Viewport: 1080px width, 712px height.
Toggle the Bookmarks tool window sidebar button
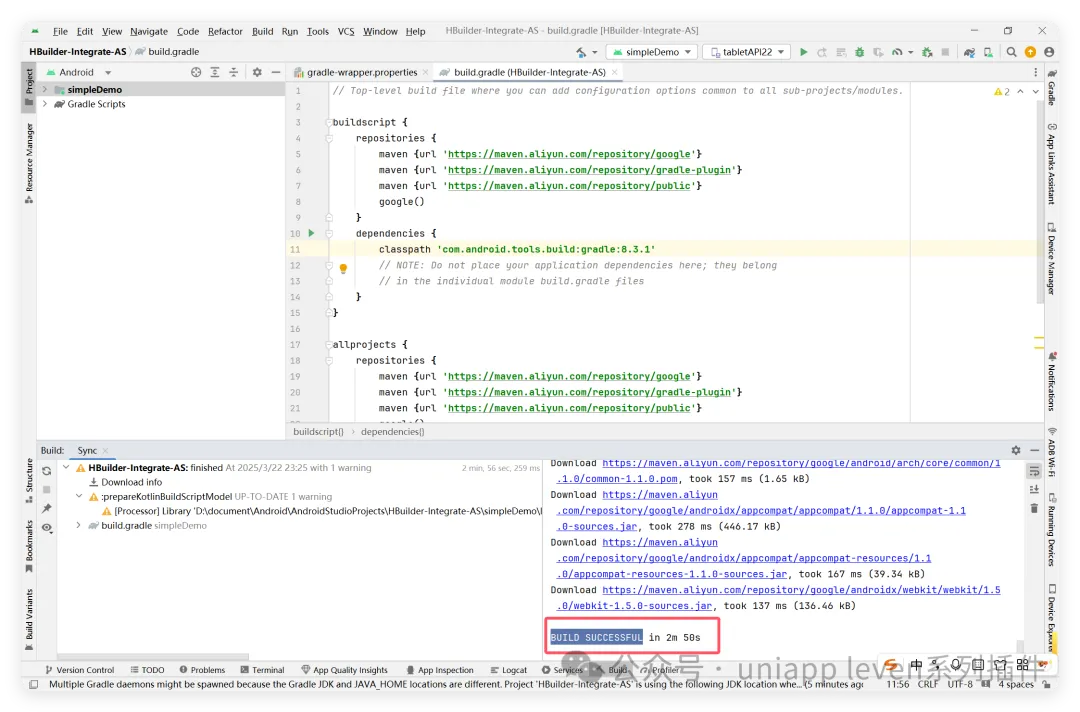[29, 546]
